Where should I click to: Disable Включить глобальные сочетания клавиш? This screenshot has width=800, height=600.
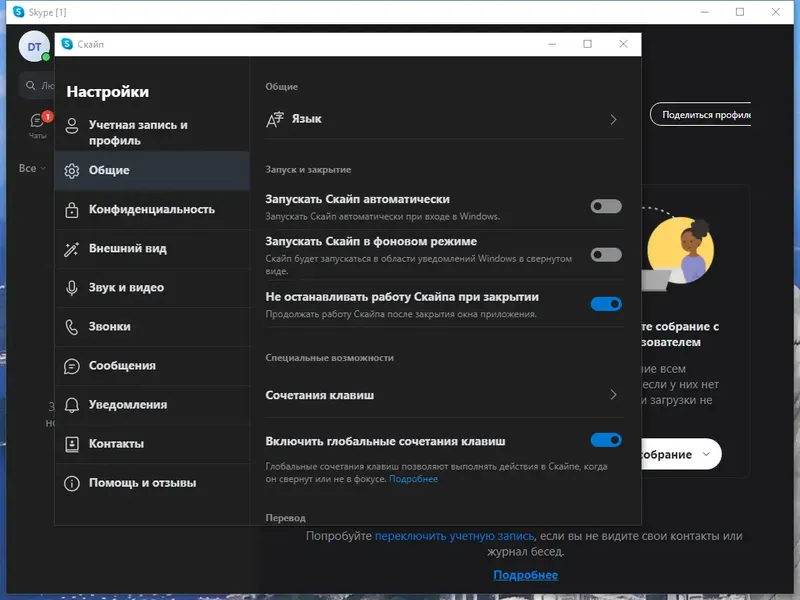click(x=606, y=440)
